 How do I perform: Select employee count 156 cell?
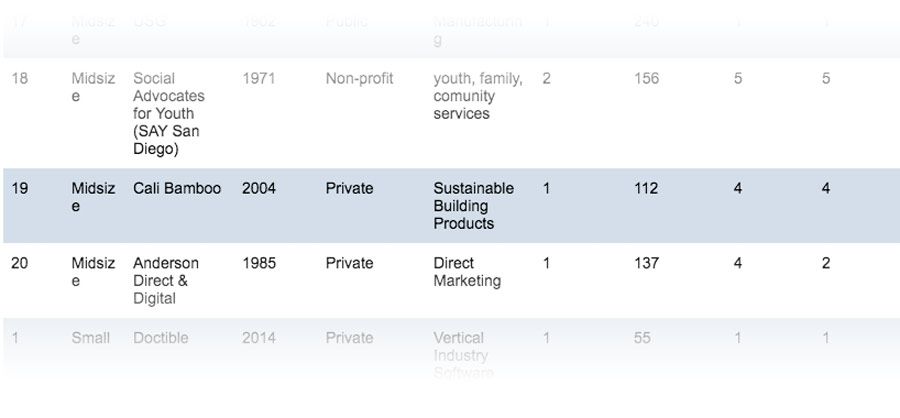tap(646, 78)
